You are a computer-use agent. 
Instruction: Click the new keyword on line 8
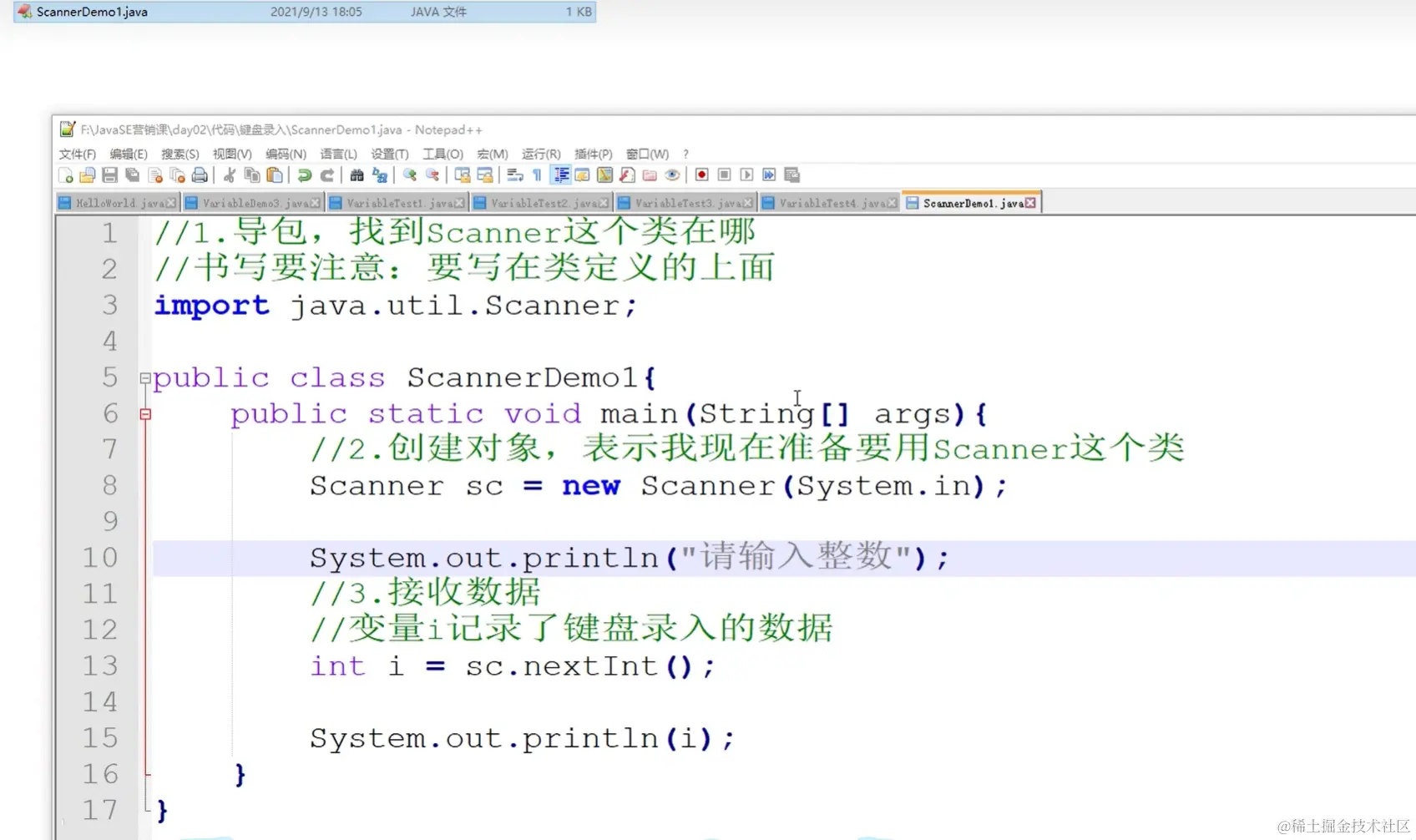[x=591, y=486]
